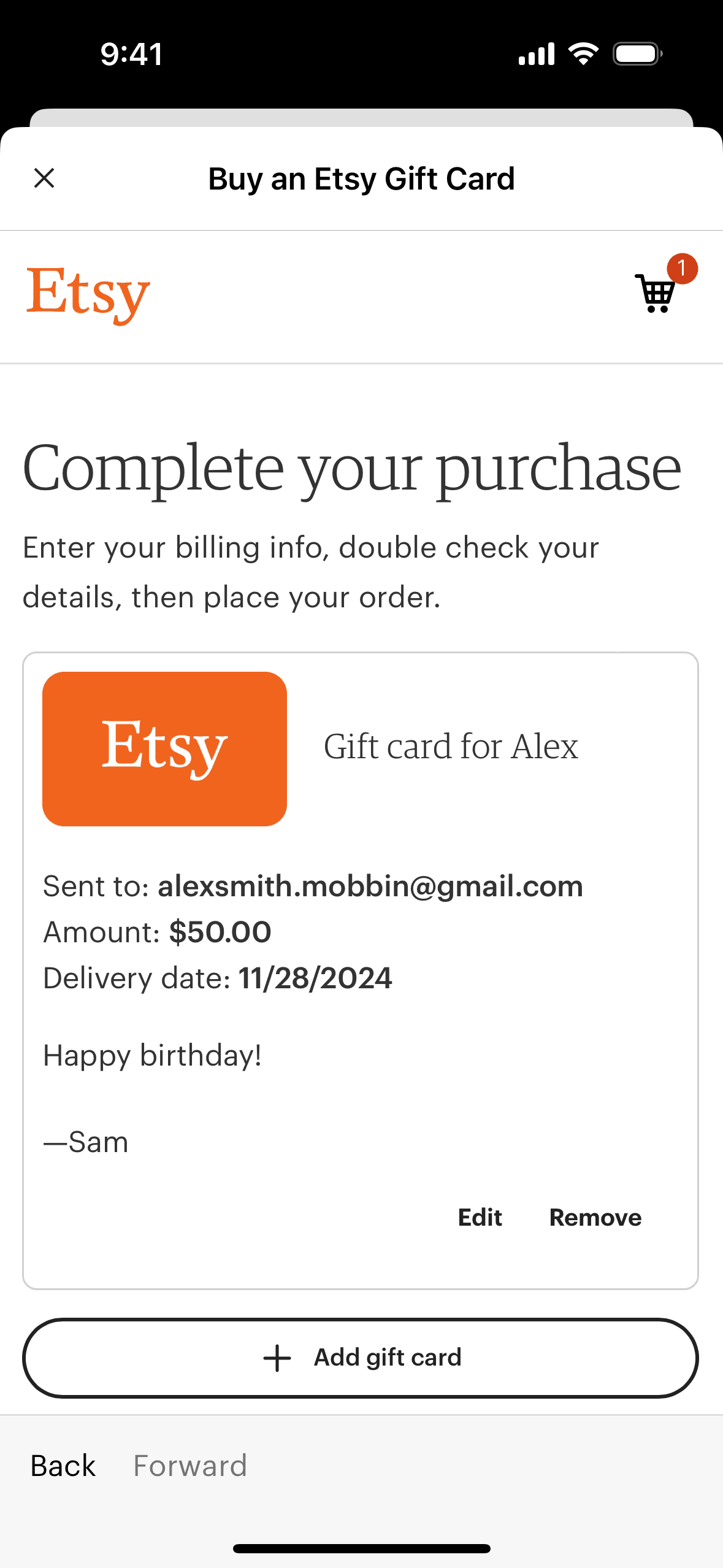Viewport: 723px width, 1568px height.
Task: Tap the Wi-Fi status icon
Action: [583, 54]
